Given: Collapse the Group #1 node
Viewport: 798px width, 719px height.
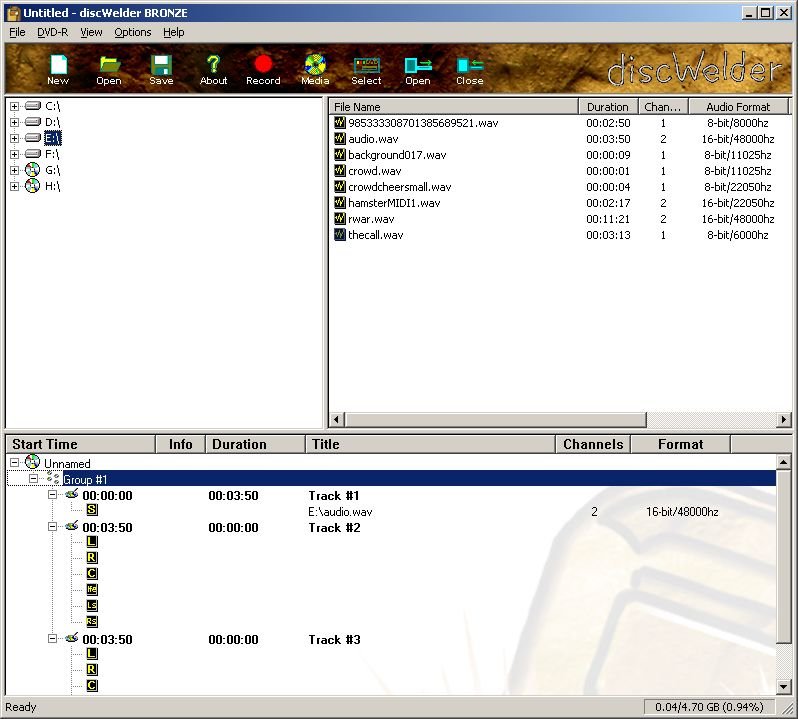Looking at the screenshot, I should [34, 479].
